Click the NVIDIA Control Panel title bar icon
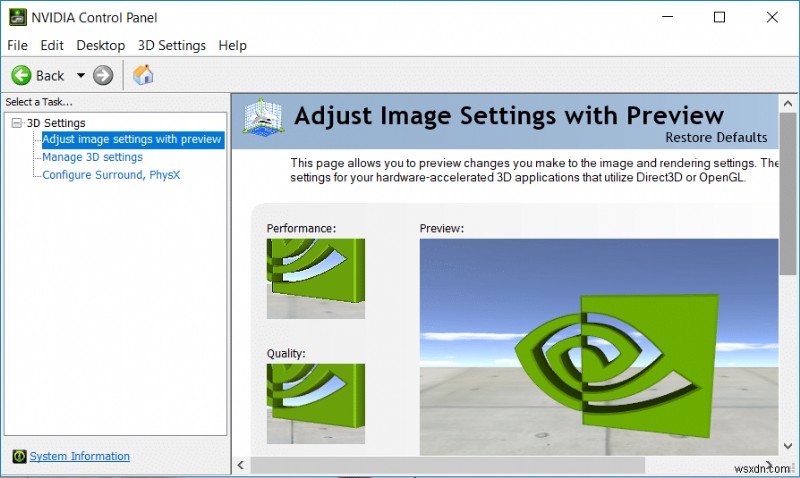Screen dimensions: 800x478 tap(16, 17)
